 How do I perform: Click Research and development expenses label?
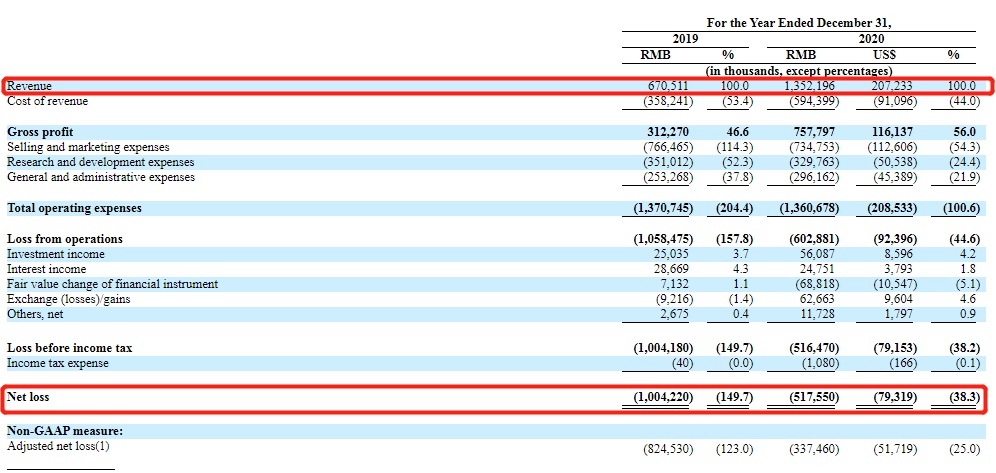(100, 162)
